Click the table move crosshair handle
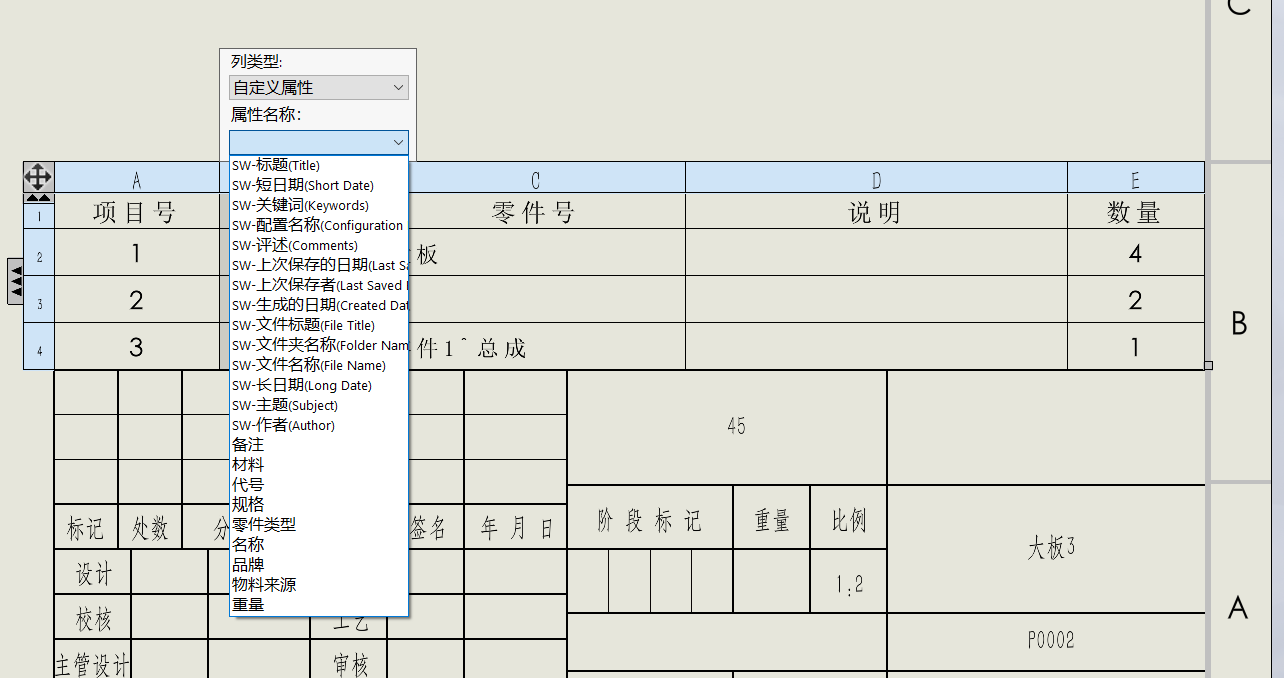 click(x=37, y=177)
